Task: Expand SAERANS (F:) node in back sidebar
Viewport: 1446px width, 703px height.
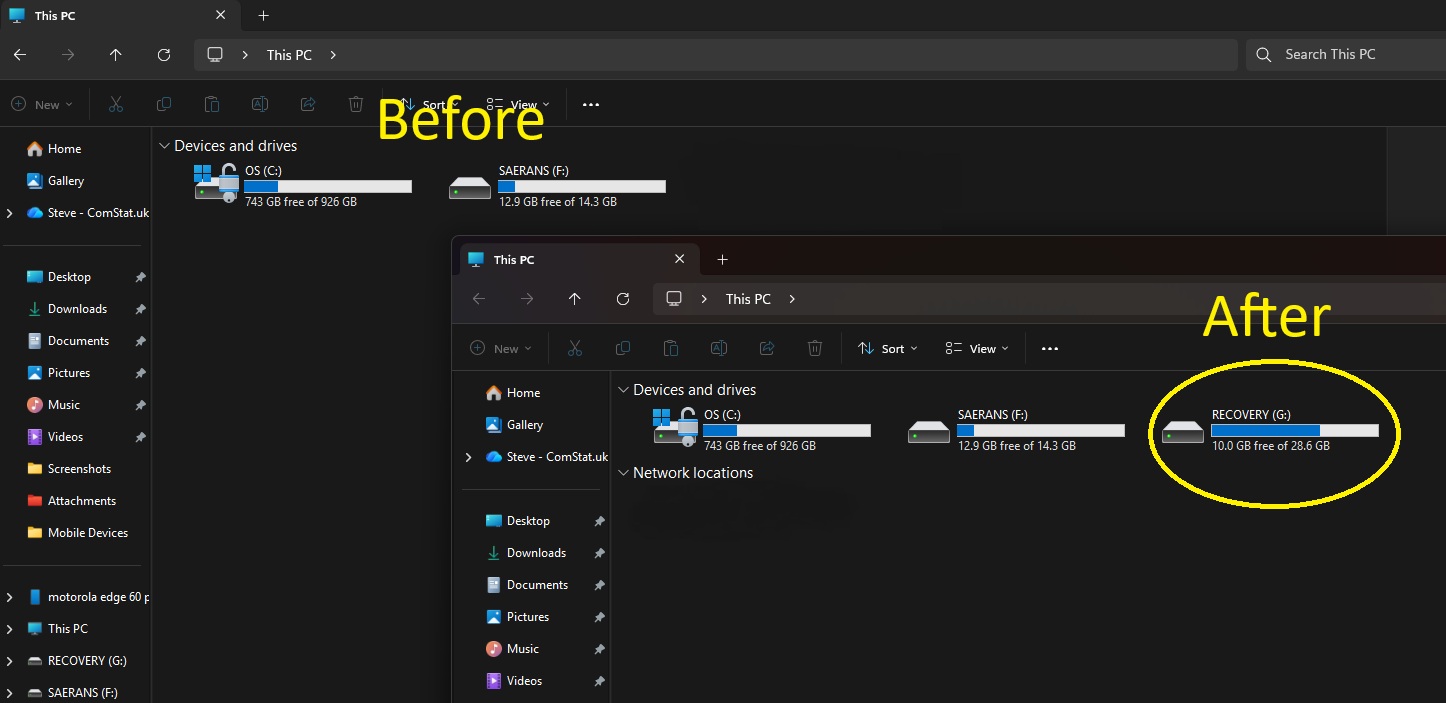Action: point(10,693)
